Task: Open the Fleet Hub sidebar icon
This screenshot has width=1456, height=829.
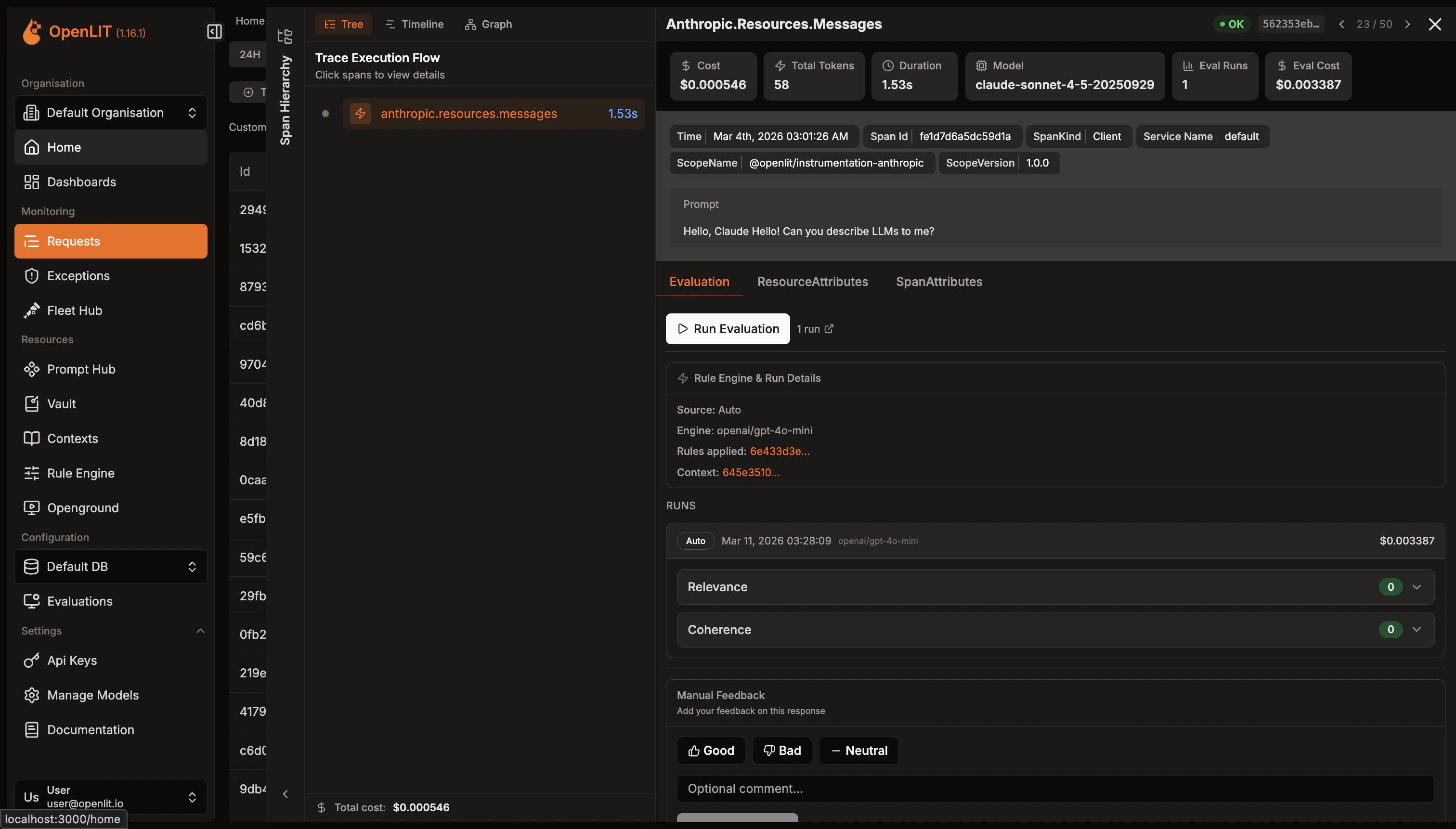Action: click(32, 311)
